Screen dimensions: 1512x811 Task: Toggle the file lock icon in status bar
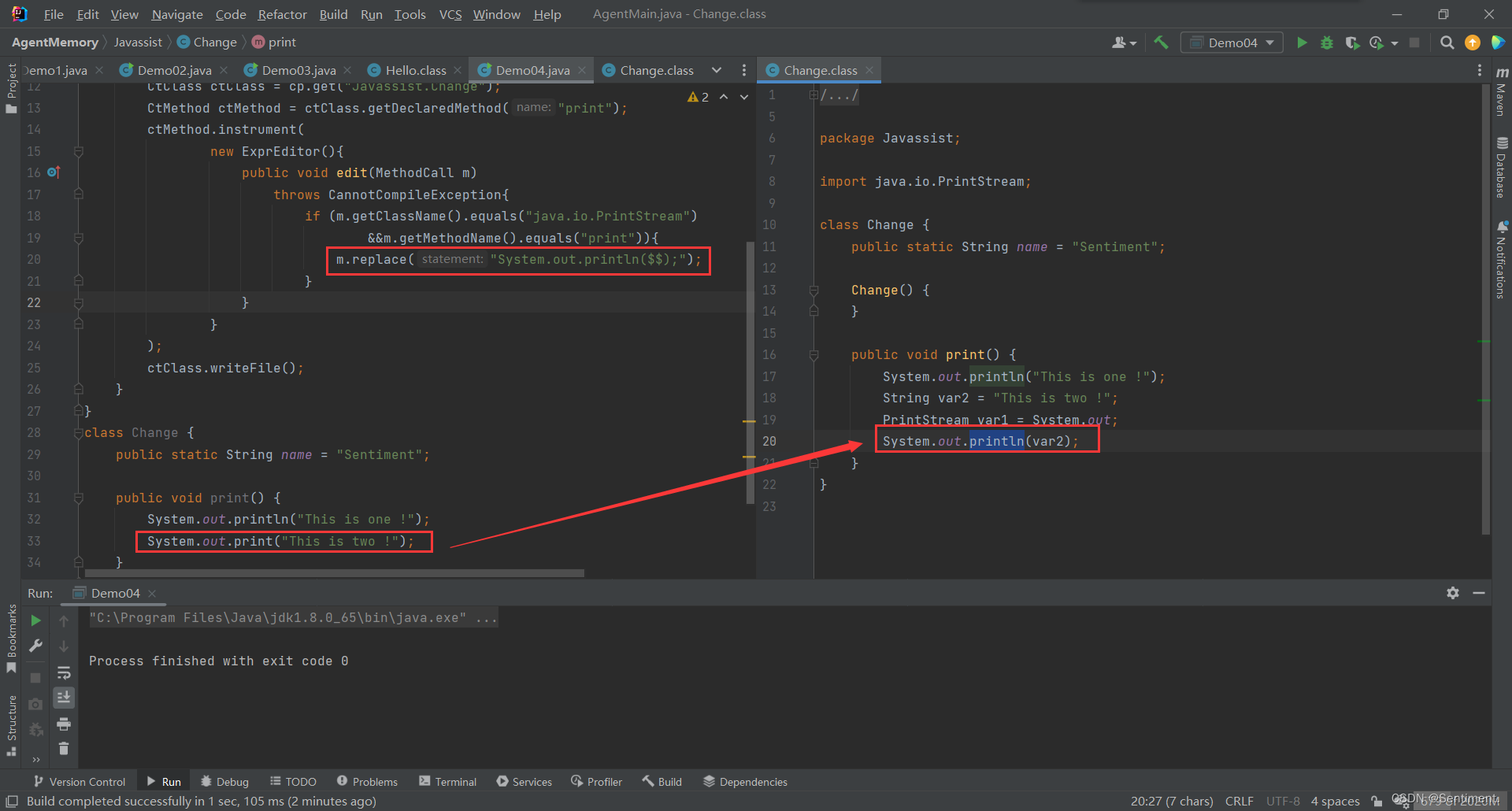tap(1375, 801)
